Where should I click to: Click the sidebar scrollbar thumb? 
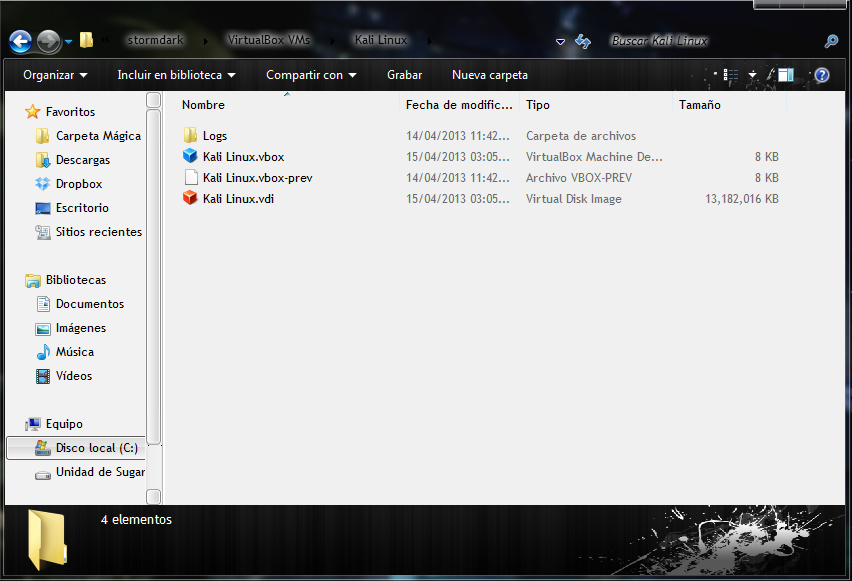(154, 277)
